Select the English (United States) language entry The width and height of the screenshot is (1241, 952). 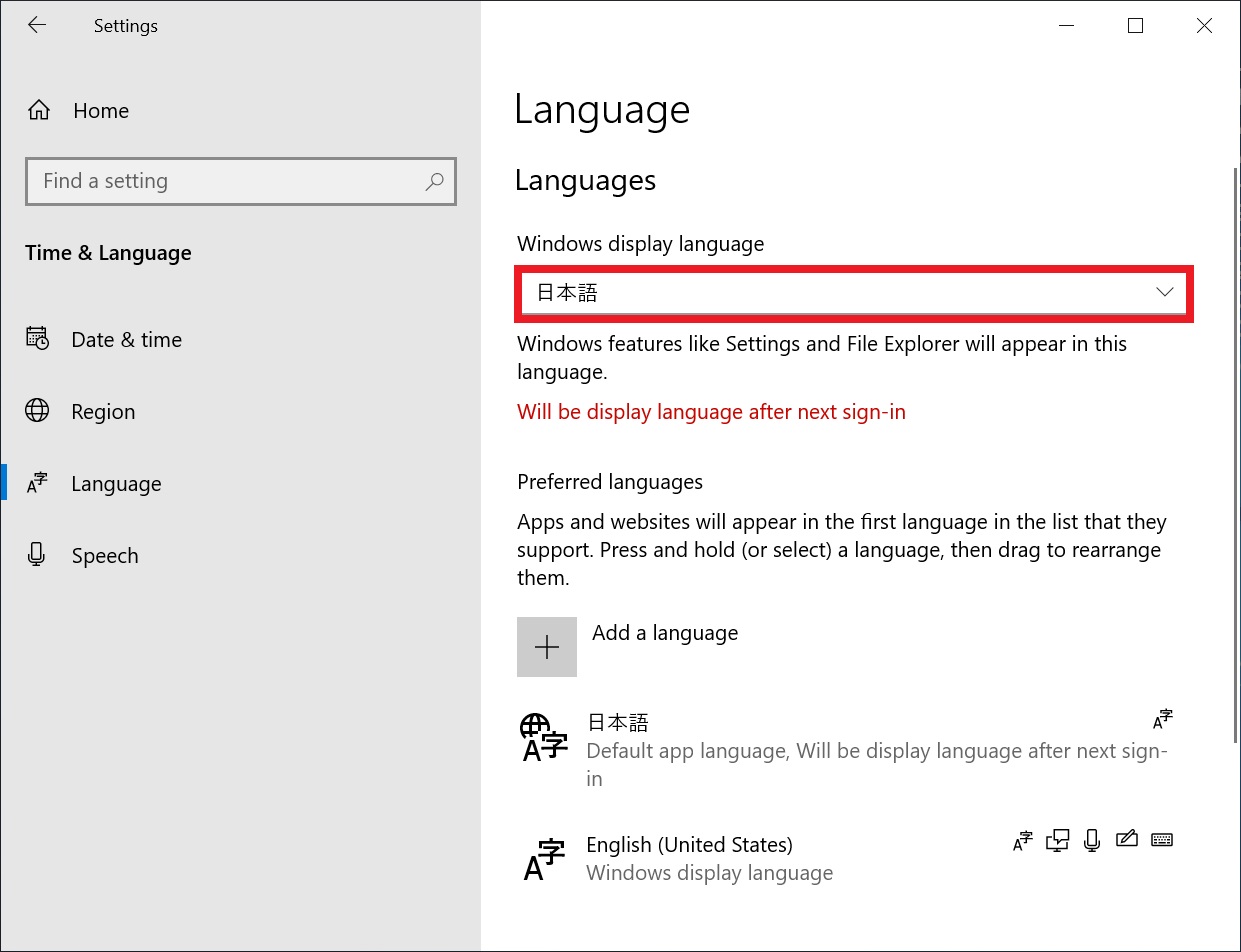[847, 859]
